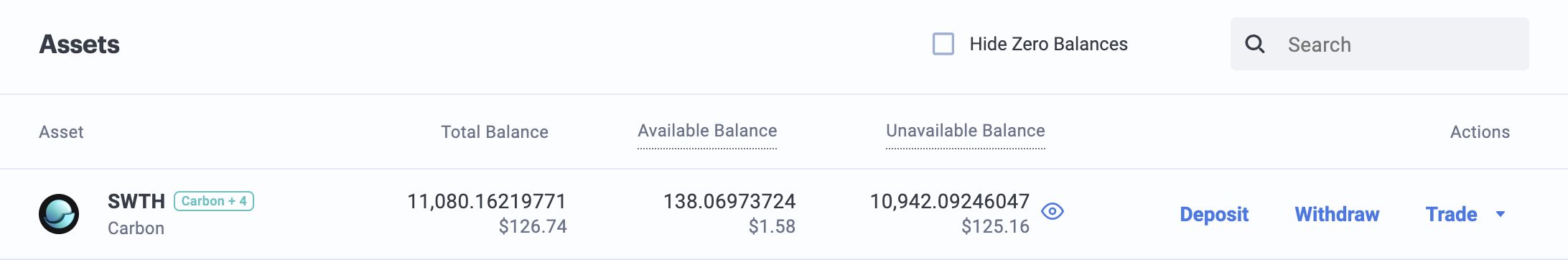Click Withdraw for SWTH
This screenshot has width=1568, height=260.
pyautogui.click(x=1337, y=214)
